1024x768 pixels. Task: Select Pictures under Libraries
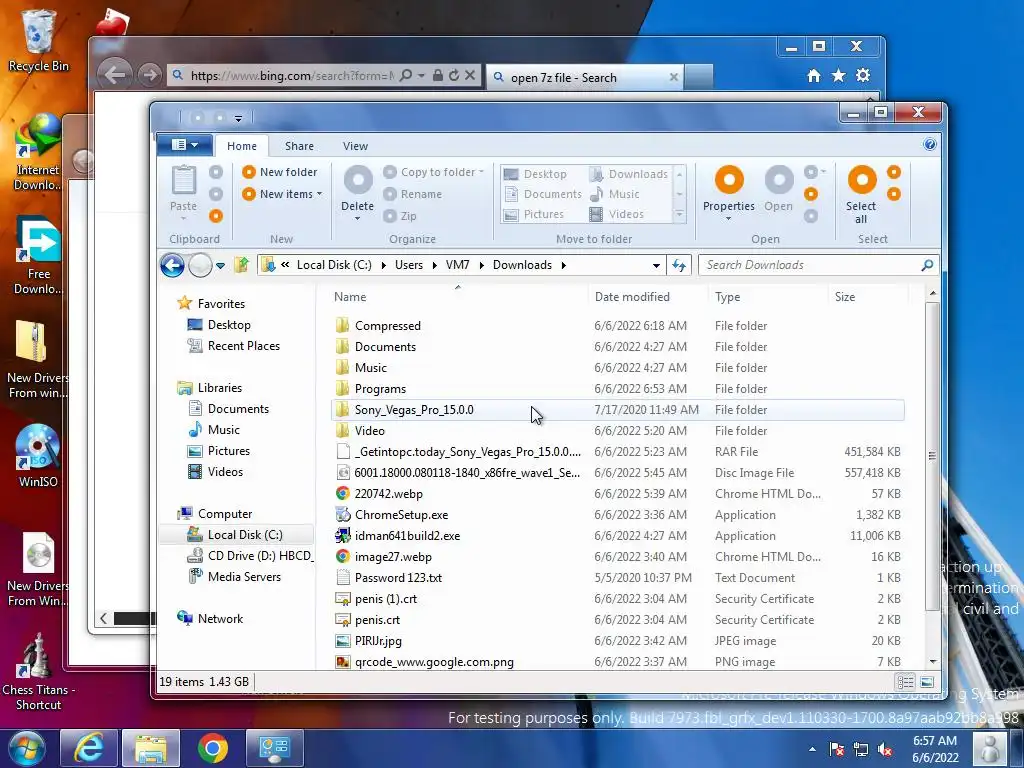click(219, 451)
